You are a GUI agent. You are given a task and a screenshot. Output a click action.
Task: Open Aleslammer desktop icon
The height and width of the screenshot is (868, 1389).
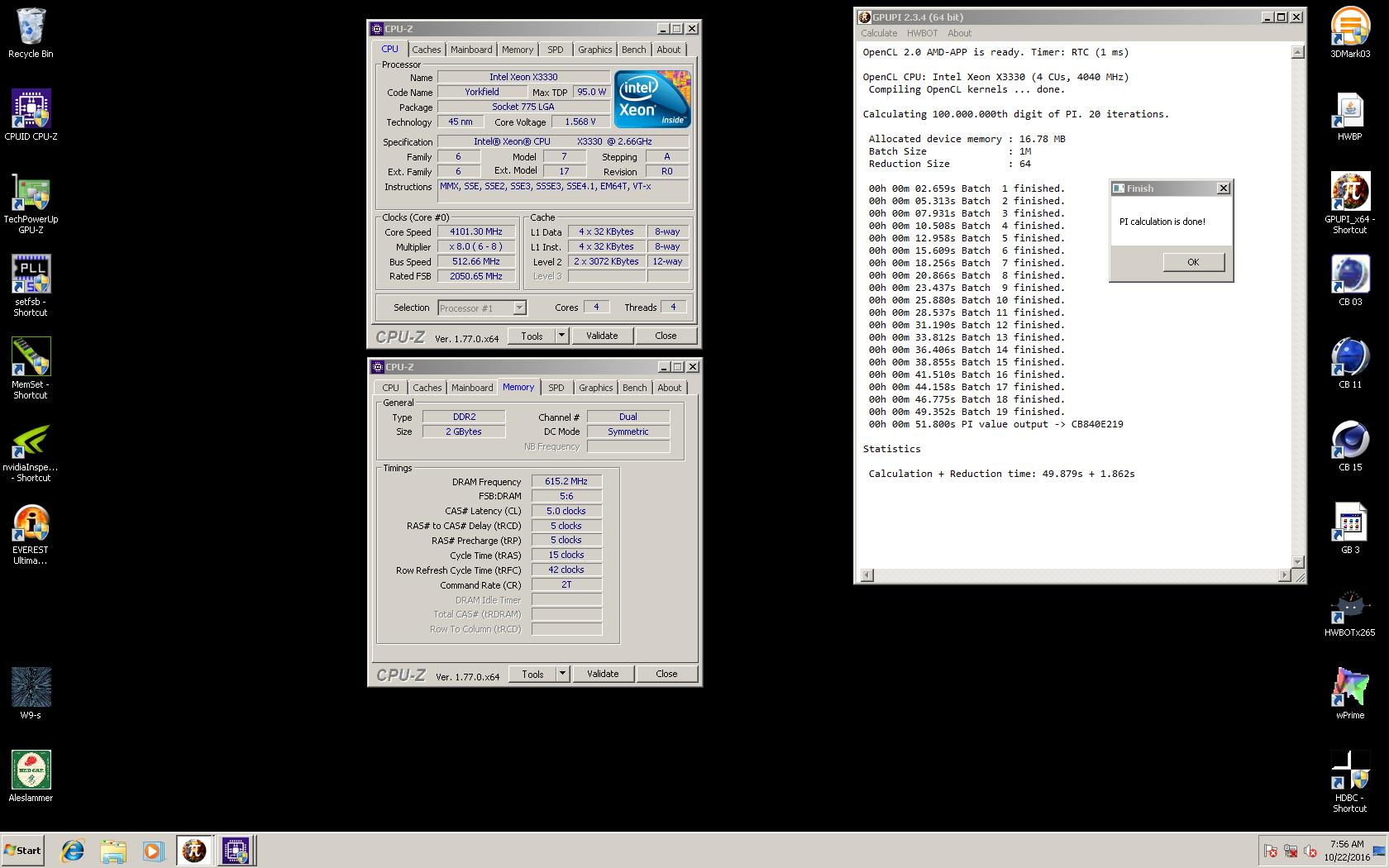(x=31, y=777)
